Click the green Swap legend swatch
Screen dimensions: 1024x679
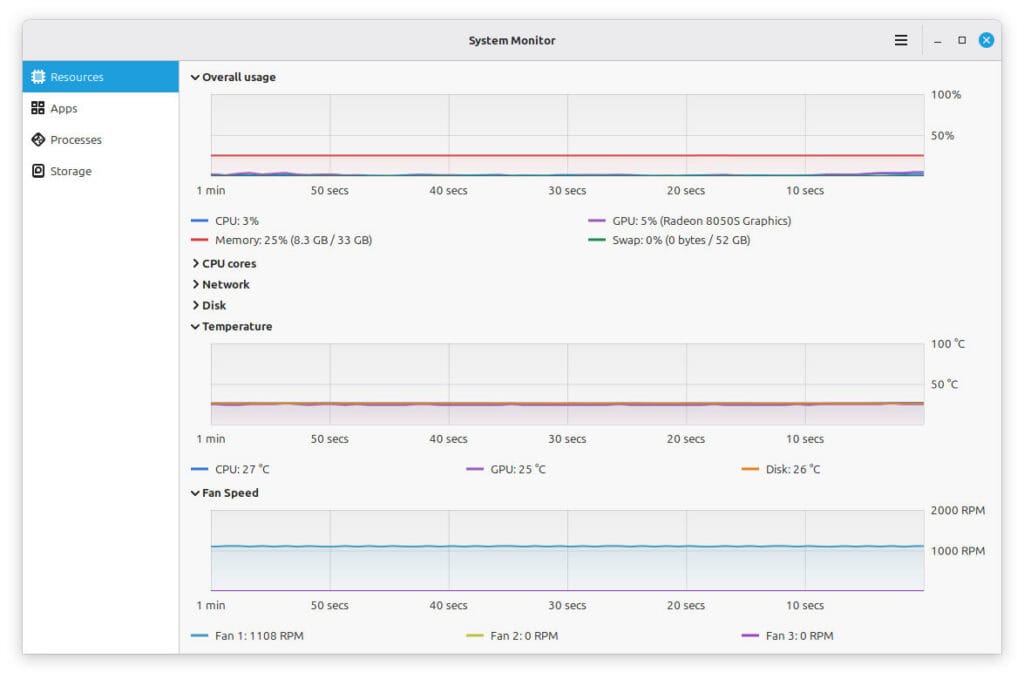(596, 240)
